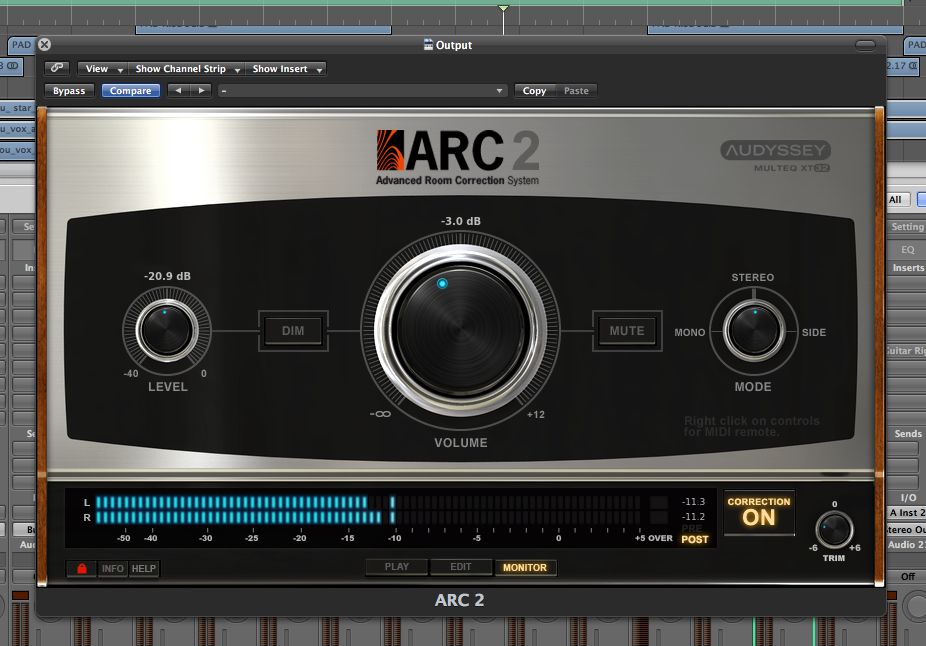Open the HELP panel
Image resolution: width=926 pixels, height=646 pixels.
tap(144, 568)
